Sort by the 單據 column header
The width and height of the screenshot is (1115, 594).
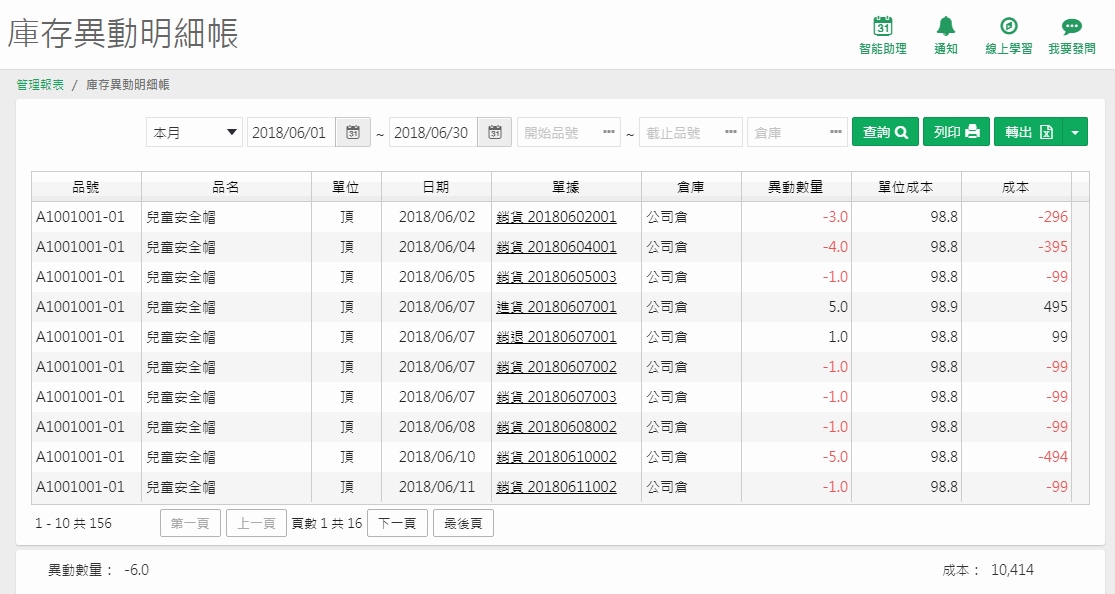[x=566, y=187]
